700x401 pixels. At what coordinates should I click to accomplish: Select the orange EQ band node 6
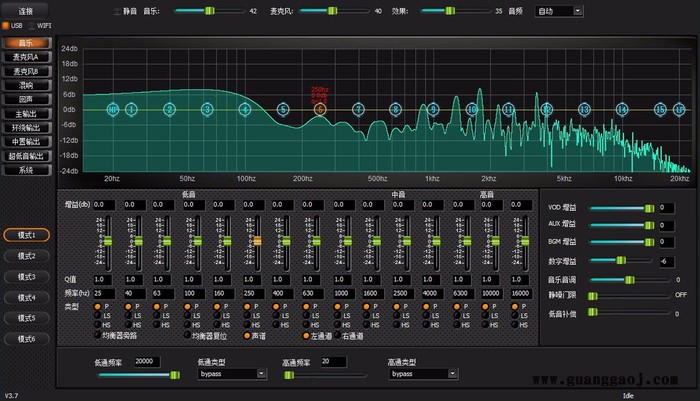pyautogui.click(x=320, y=109)
